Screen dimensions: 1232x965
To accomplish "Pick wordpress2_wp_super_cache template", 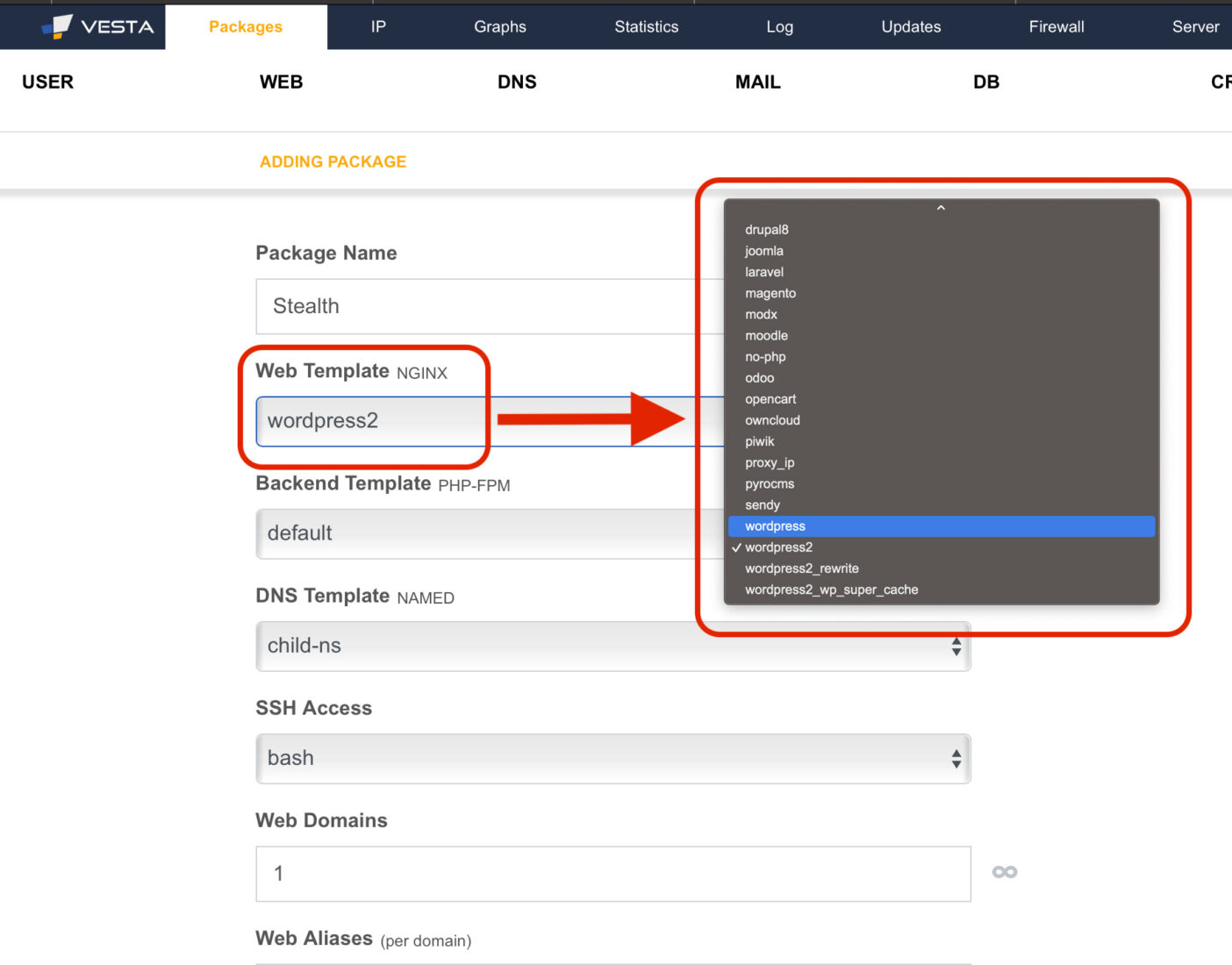I will (831, 590).
